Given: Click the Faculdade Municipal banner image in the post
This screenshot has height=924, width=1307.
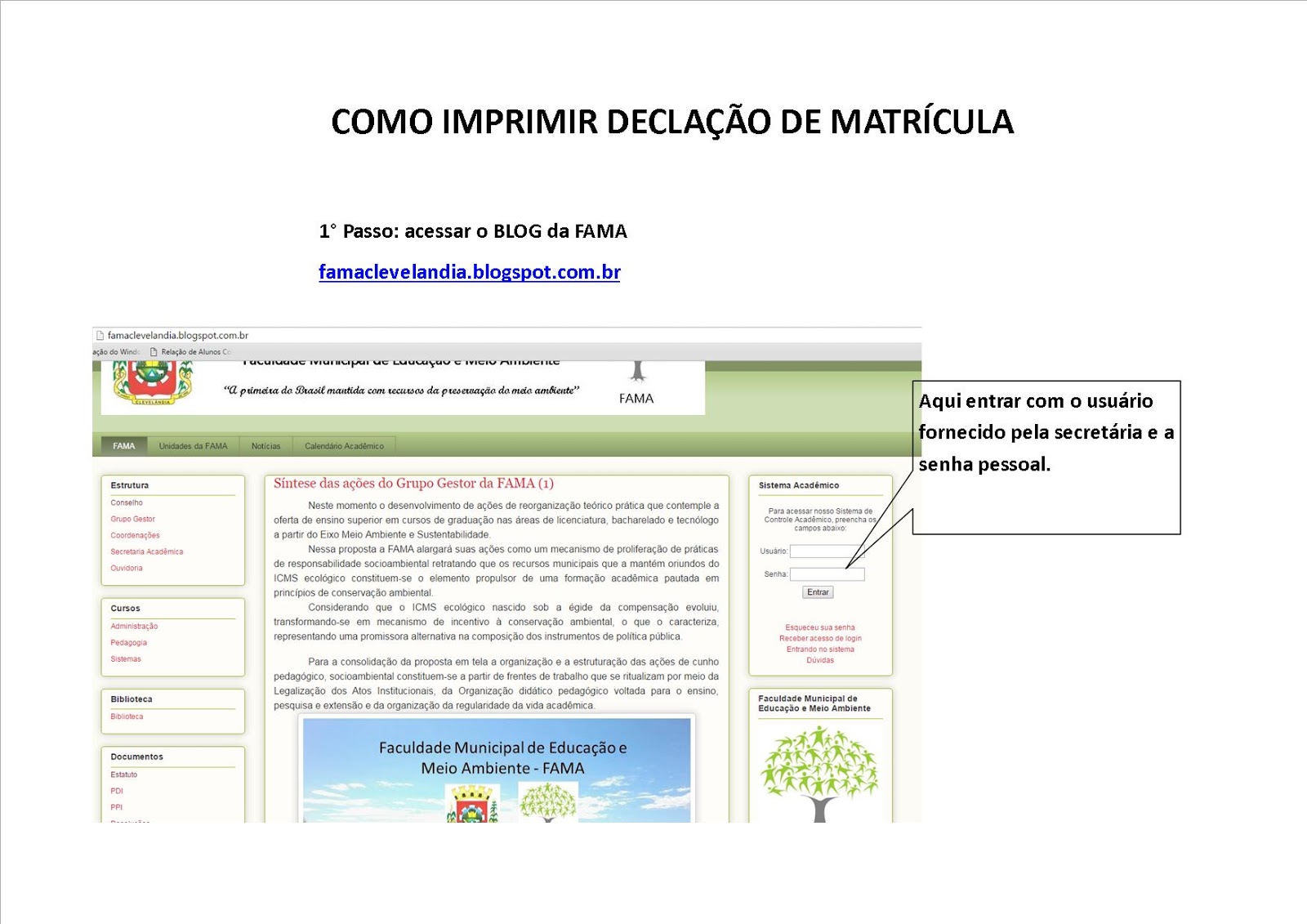Looking at the screenshot, I should pyautogui.click(x=497, y=770).
